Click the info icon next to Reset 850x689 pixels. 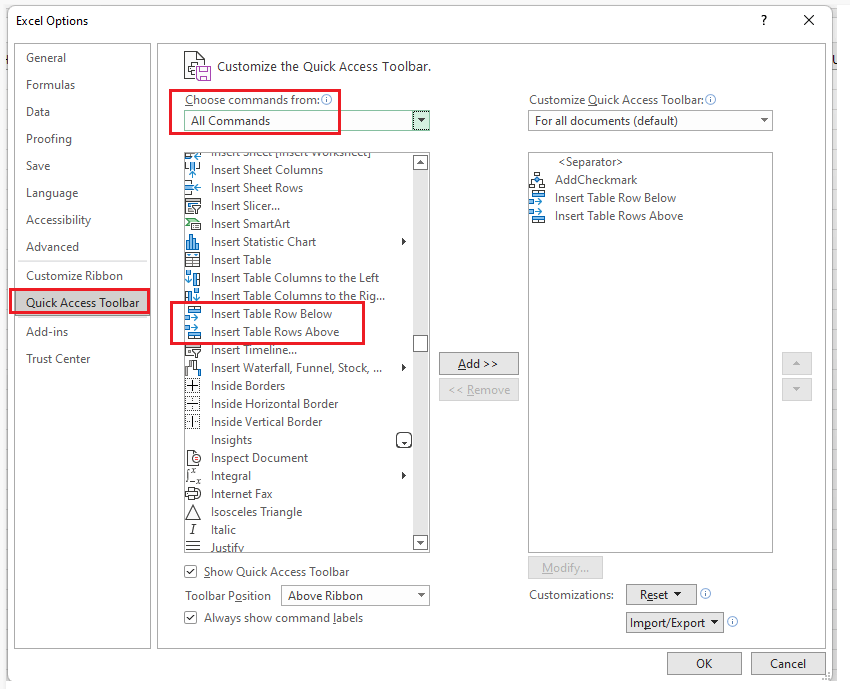[705, 594]
